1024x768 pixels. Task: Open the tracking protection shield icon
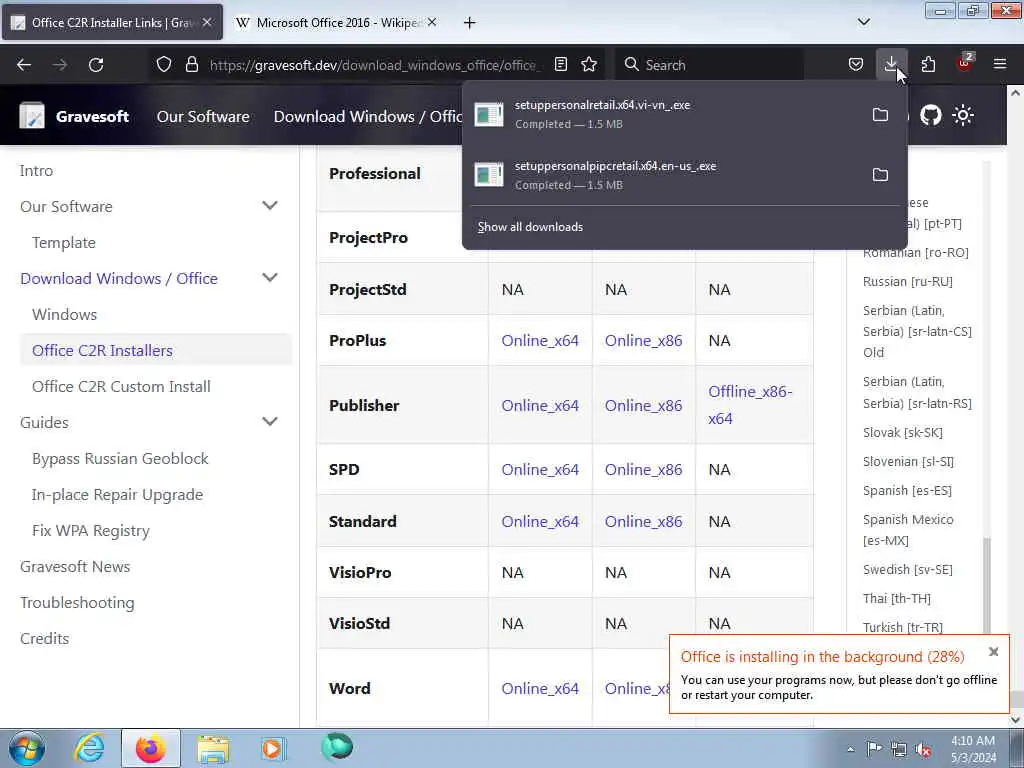(x=164, y=65)
